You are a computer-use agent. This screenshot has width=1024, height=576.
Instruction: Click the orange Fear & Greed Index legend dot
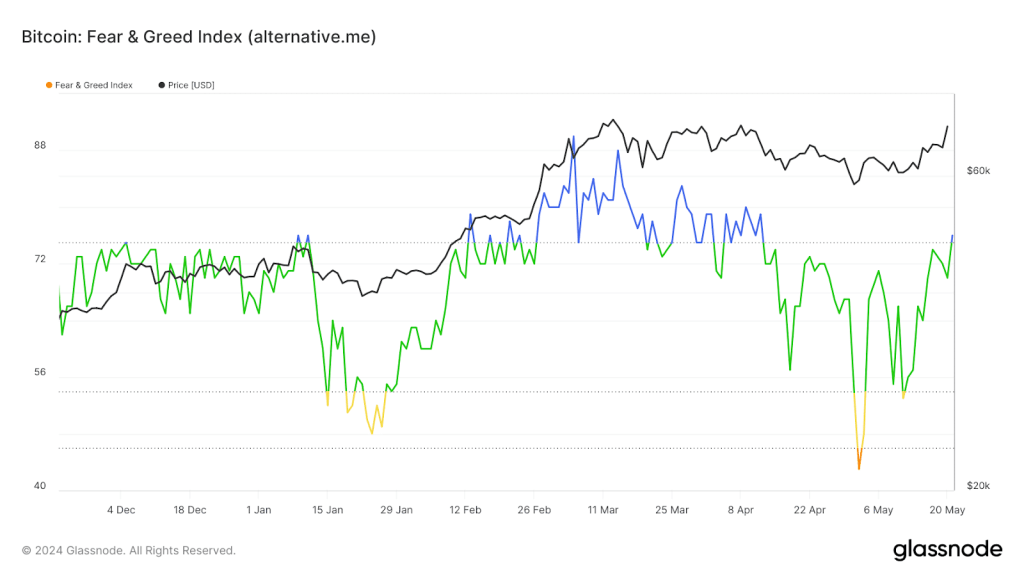49,85
